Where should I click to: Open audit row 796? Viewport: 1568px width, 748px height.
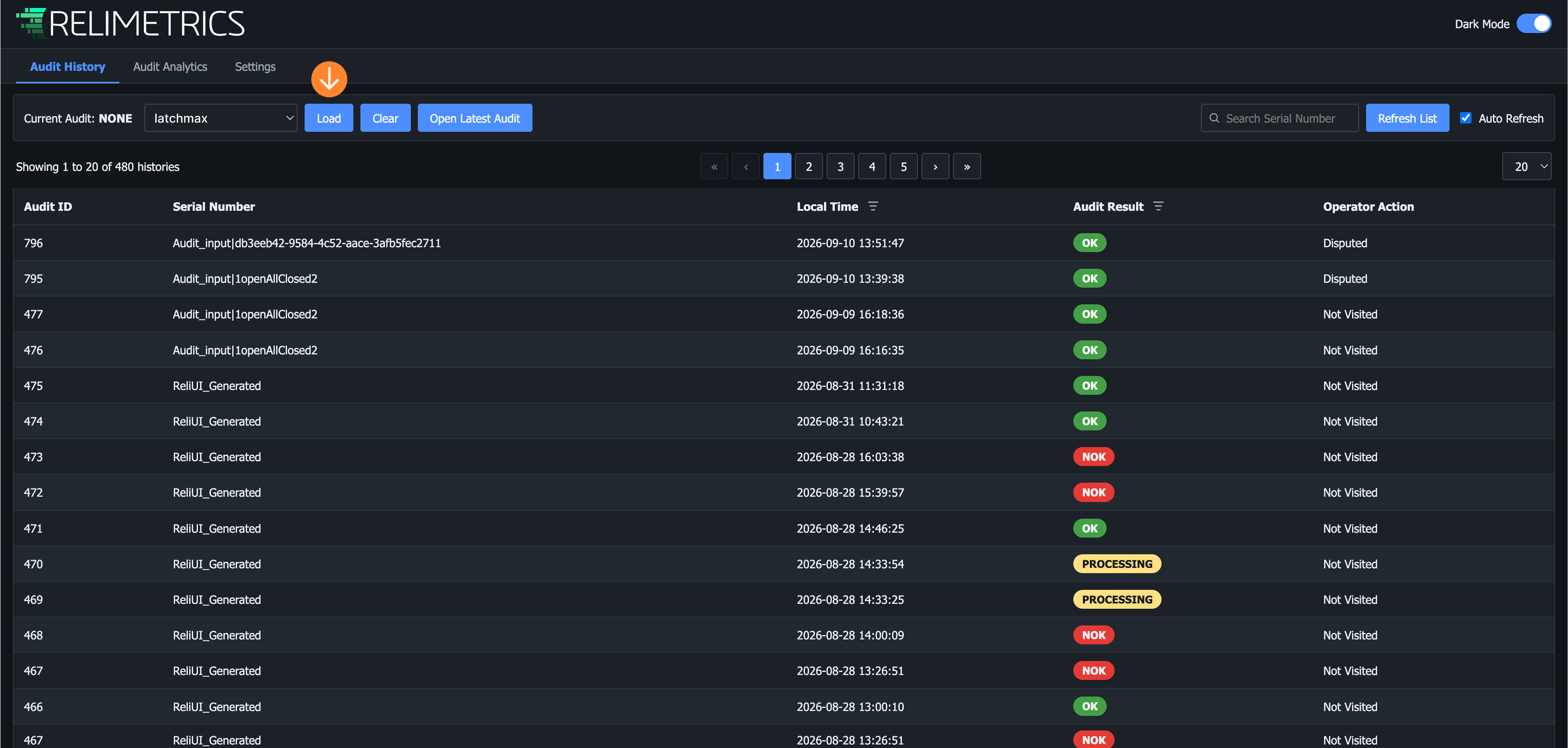click(784, 243)
